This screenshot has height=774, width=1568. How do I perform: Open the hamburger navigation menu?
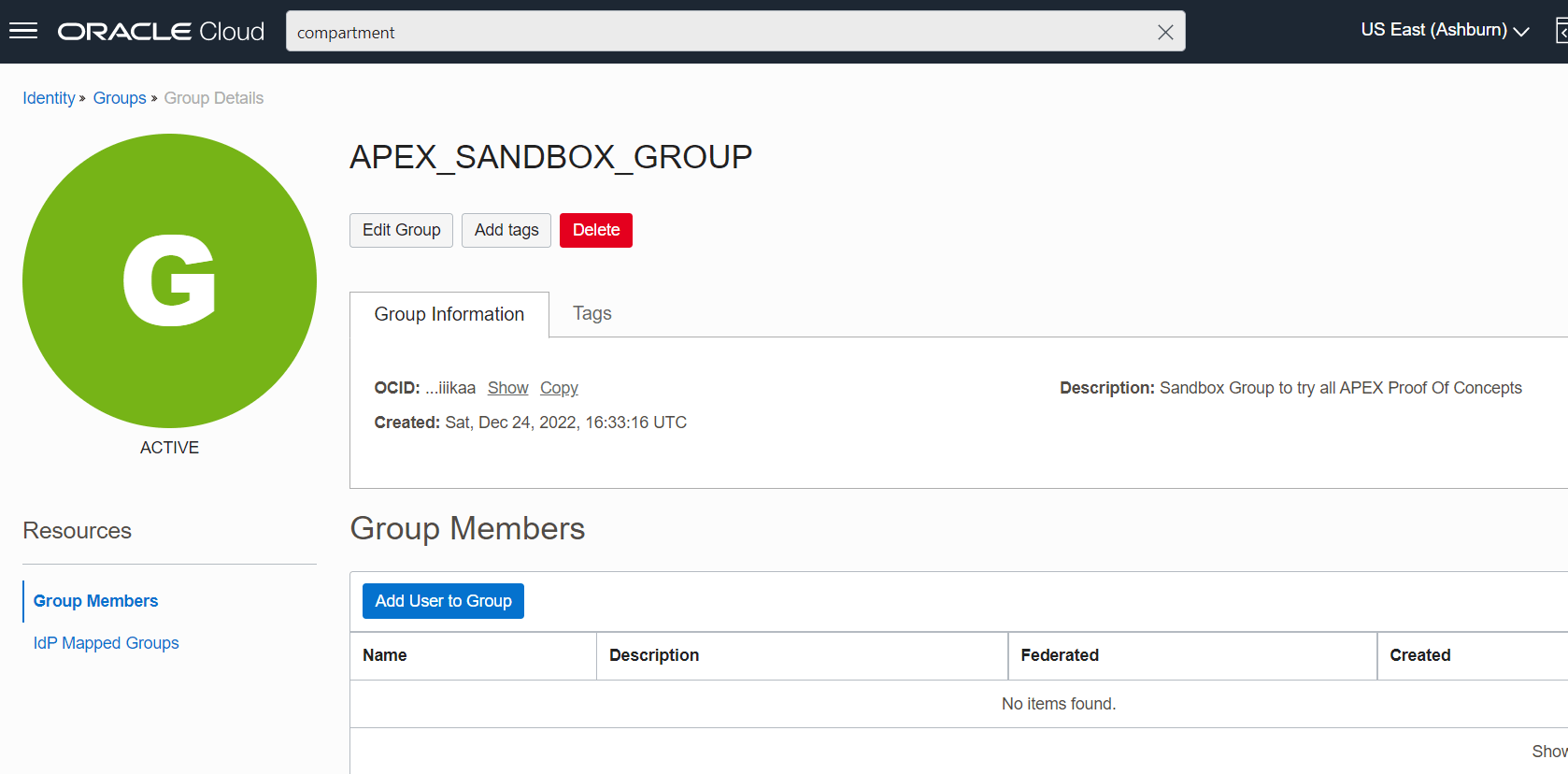pyautogui.click(x=23, y=31)
